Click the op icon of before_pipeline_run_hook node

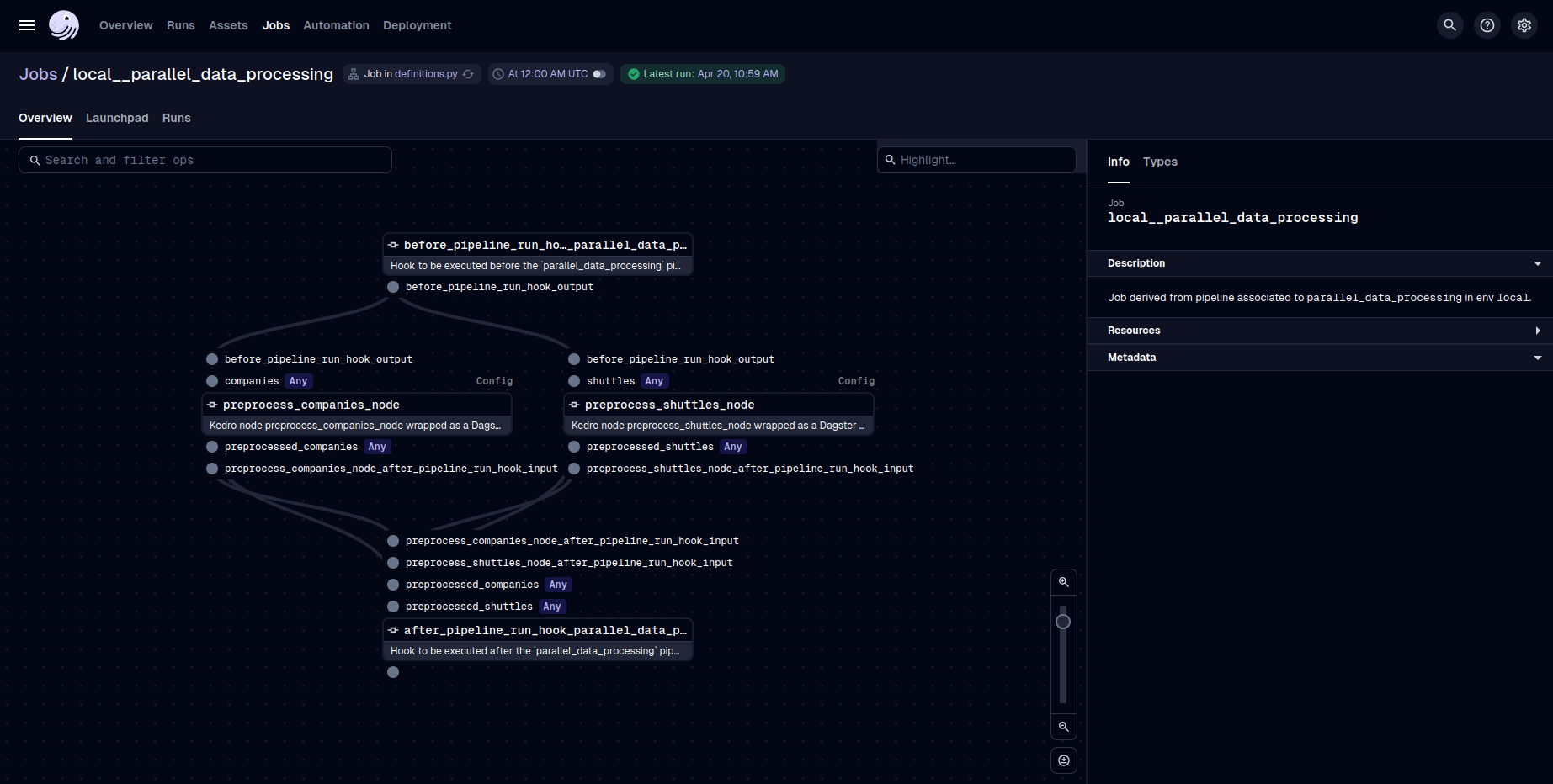pos(393,245)
